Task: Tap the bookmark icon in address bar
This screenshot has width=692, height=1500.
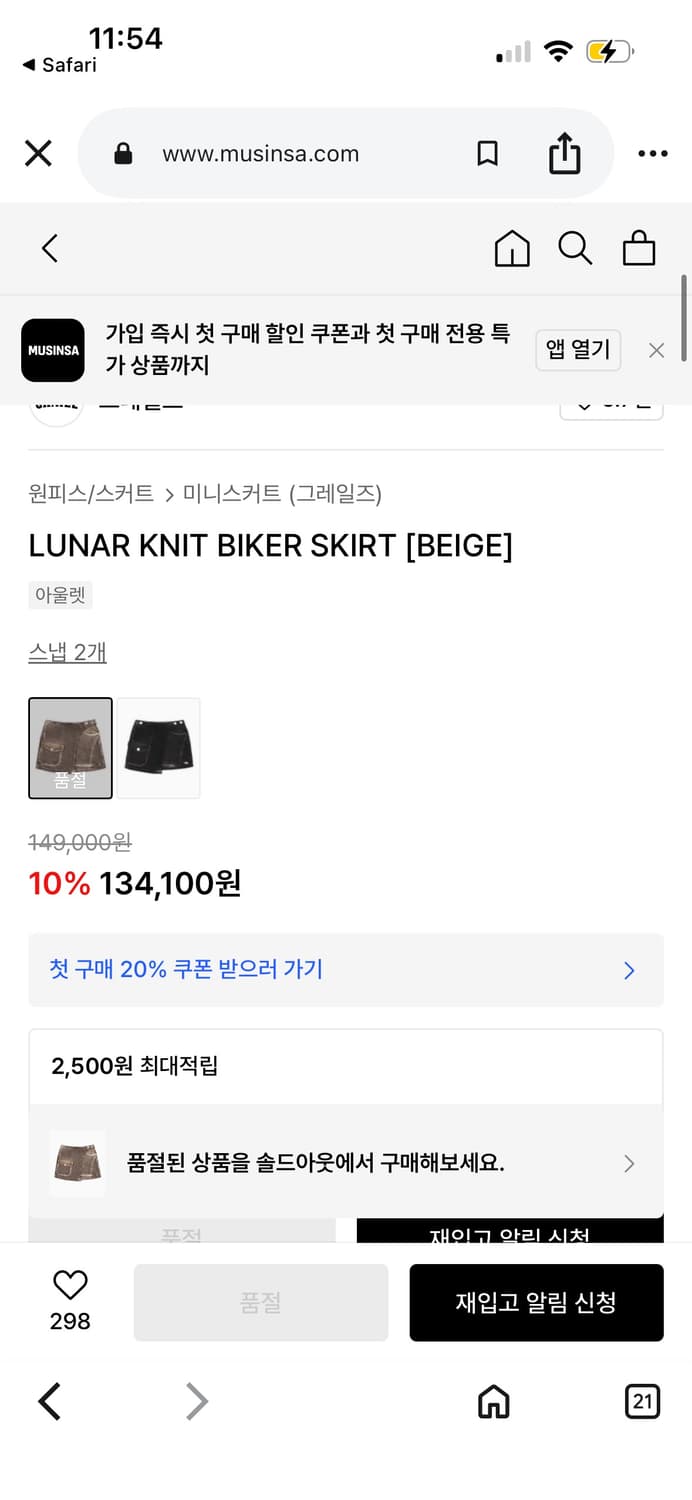Action: click(487, 154)
